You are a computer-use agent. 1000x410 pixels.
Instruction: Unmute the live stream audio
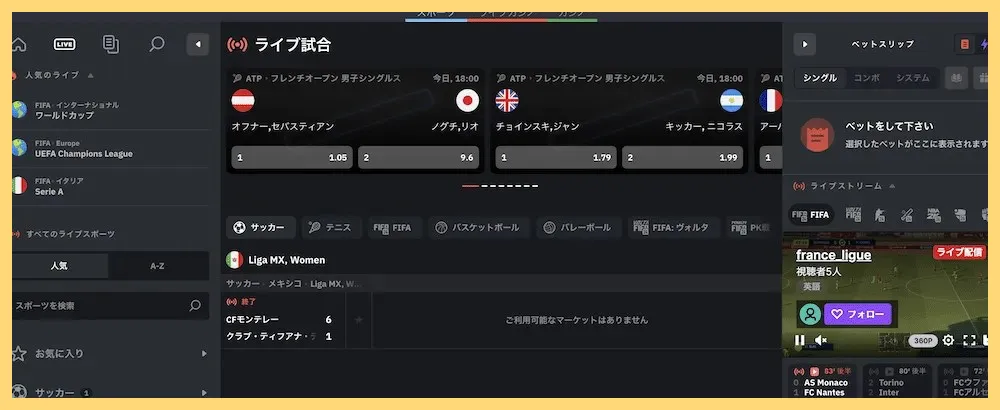821,340
